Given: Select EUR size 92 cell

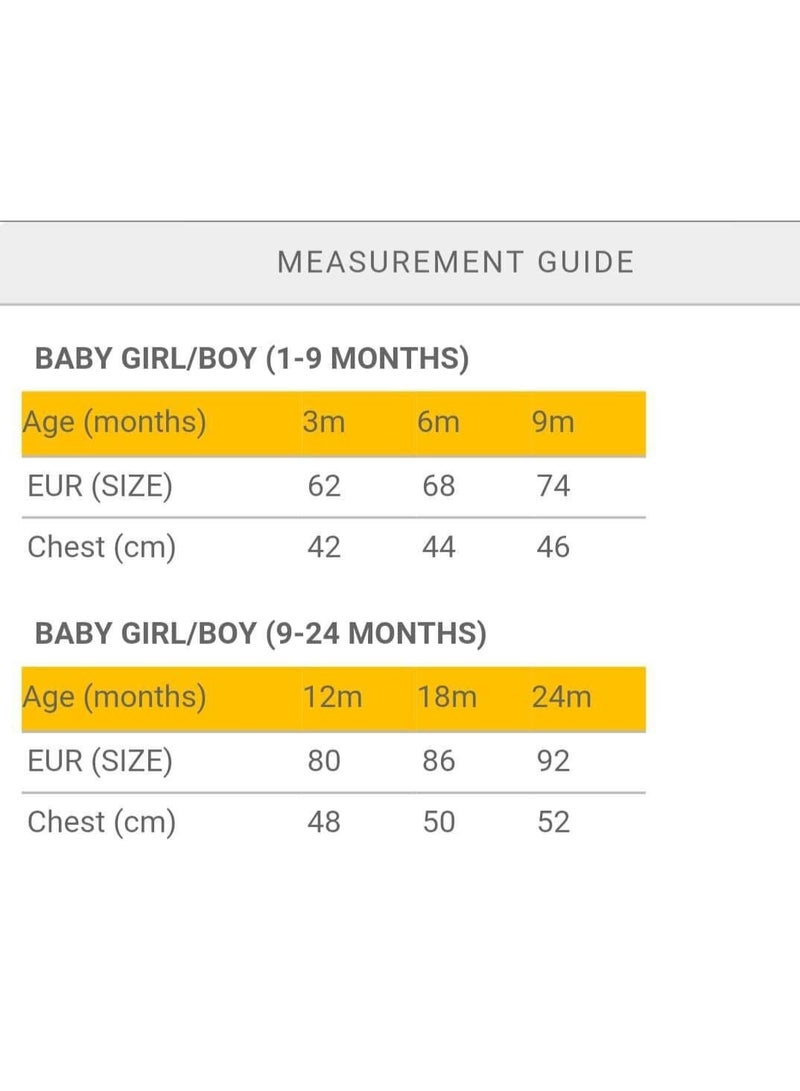Looking at the screenshot, I should coord(553,761).
